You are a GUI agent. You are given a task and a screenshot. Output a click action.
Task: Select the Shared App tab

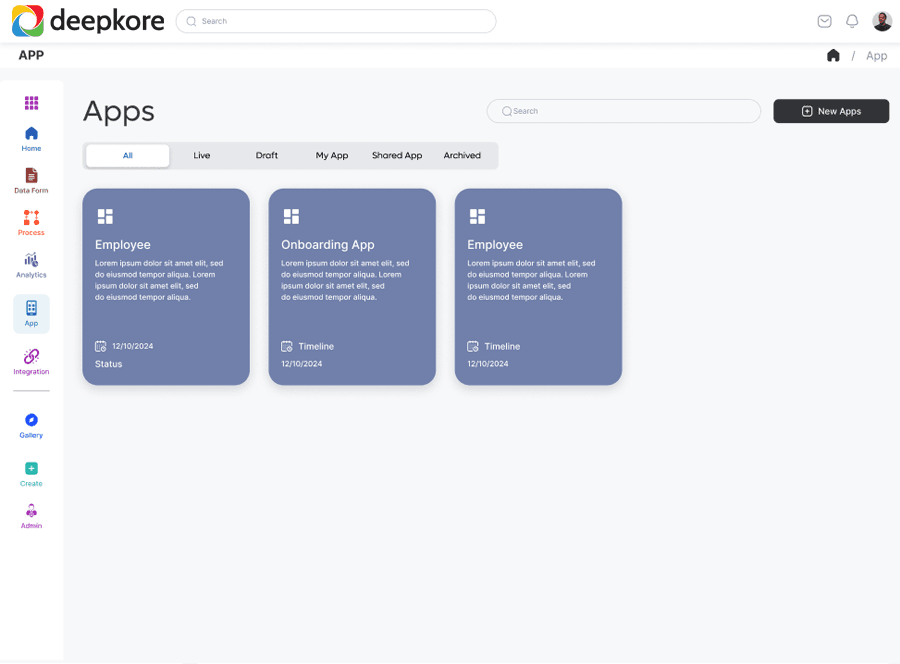click(x=397, y=156)
